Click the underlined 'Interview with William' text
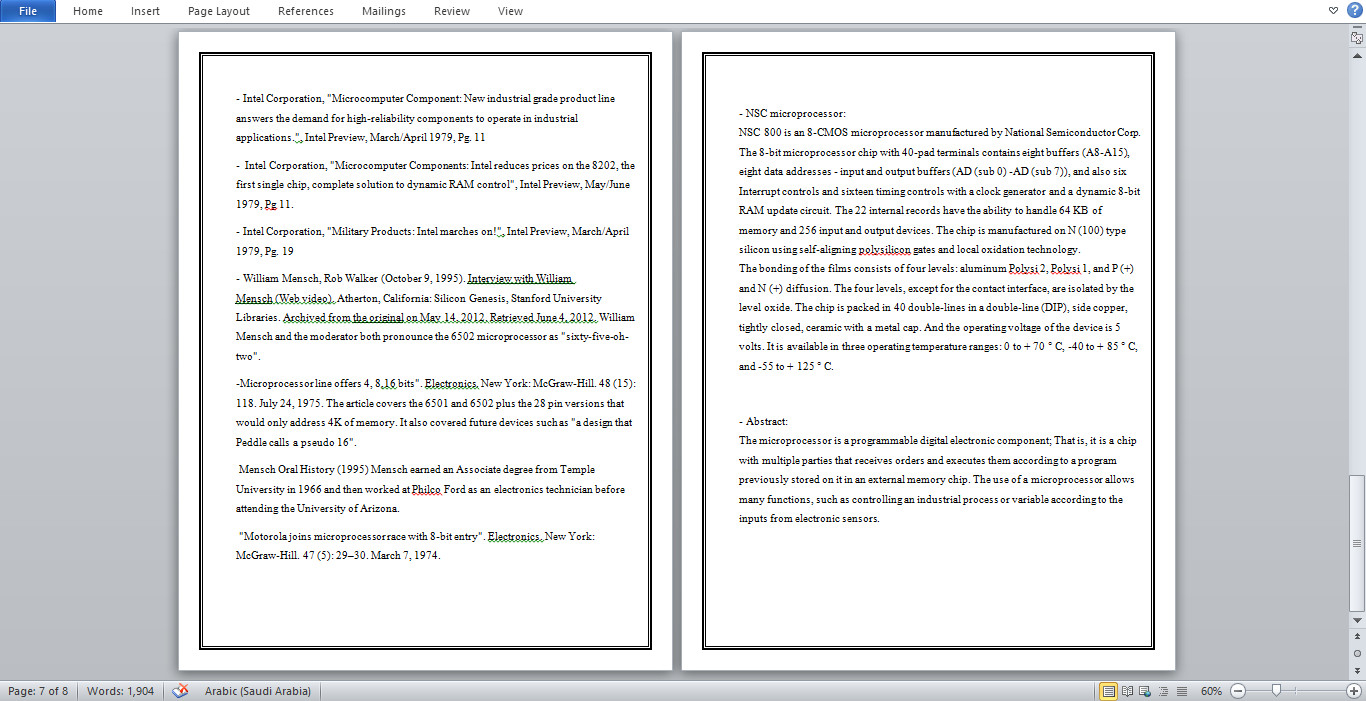The image size is (1366, 701). pyautogui.click(x=520, y=279)
